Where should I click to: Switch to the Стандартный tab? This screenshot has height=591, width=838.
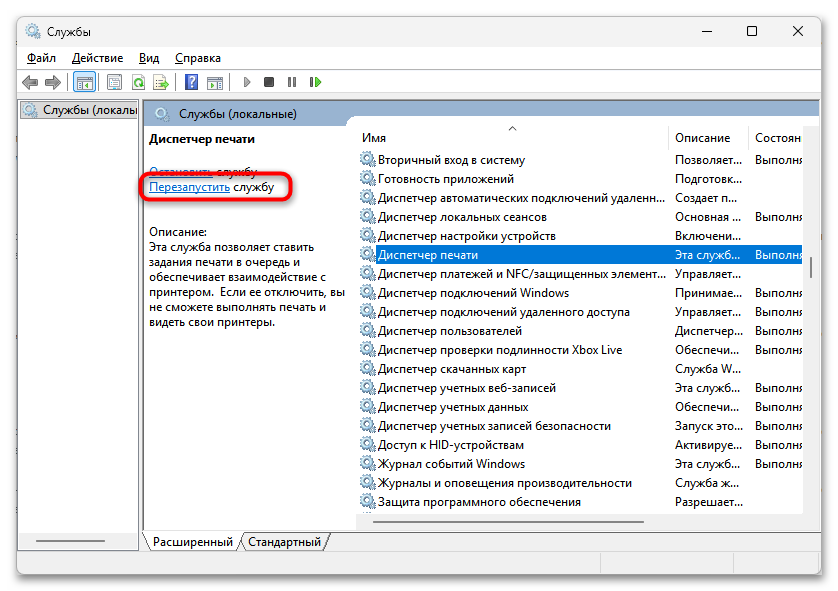click(284, 542)
